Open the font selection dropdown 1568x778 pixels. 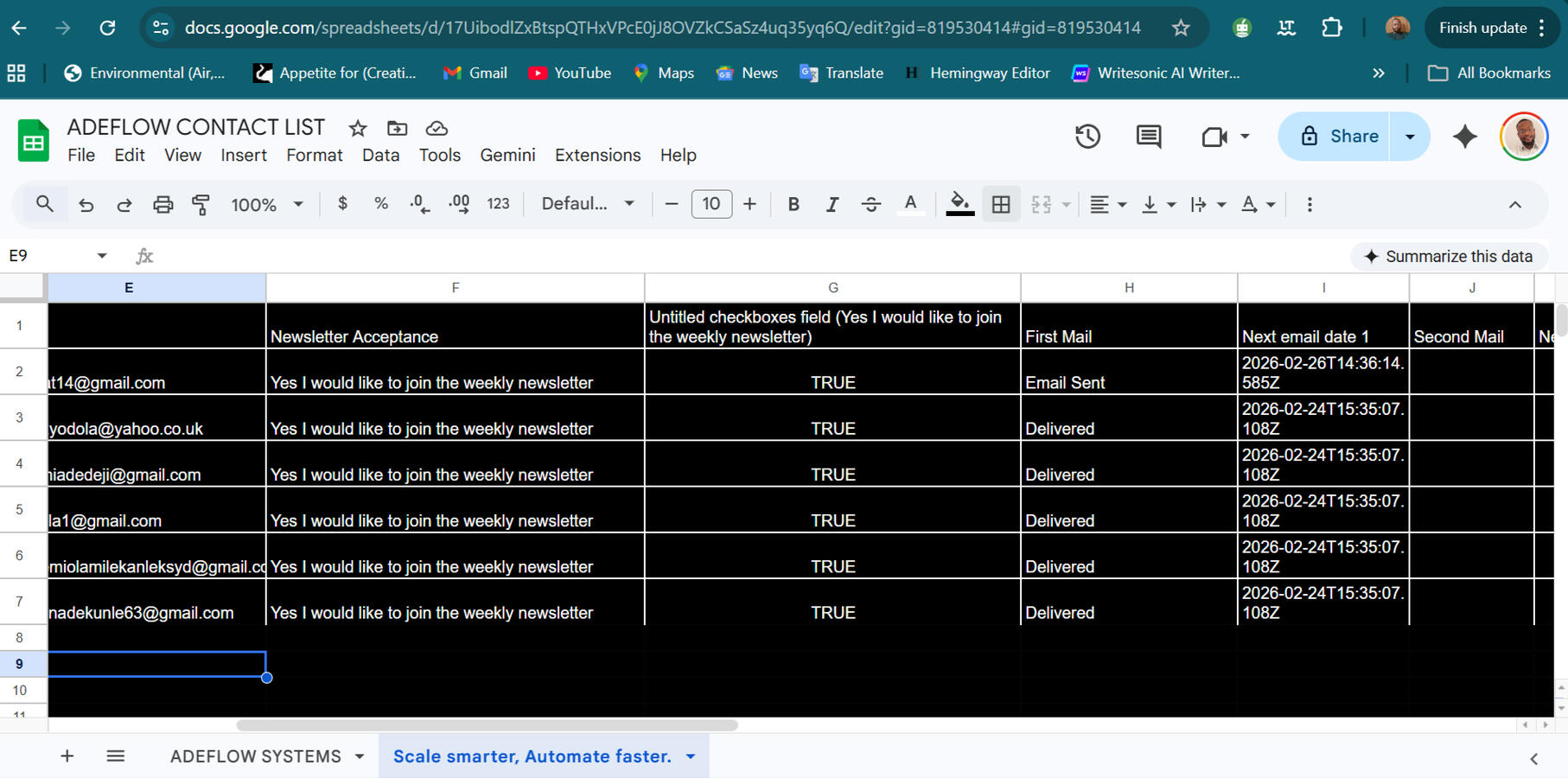click(x=588, y=204)
